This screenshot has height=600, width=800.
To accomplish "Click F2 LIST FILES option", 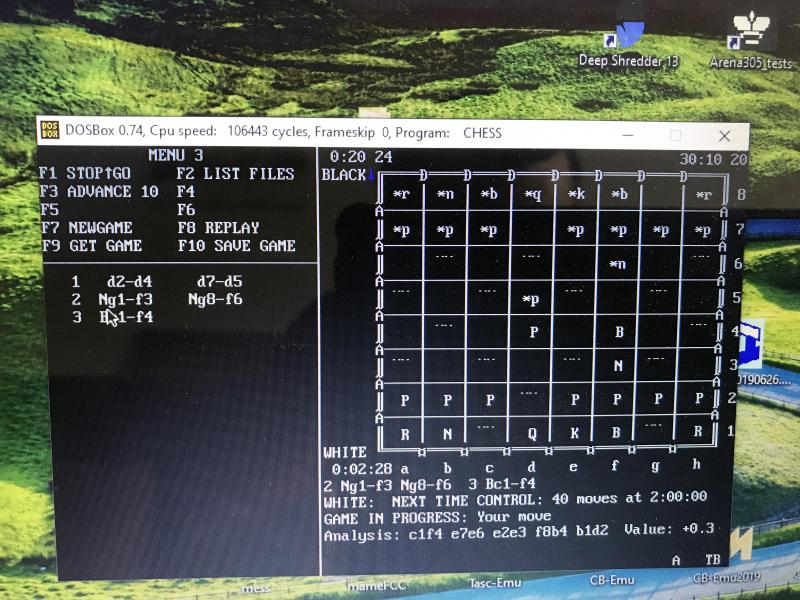I will [x=235, y=174].
